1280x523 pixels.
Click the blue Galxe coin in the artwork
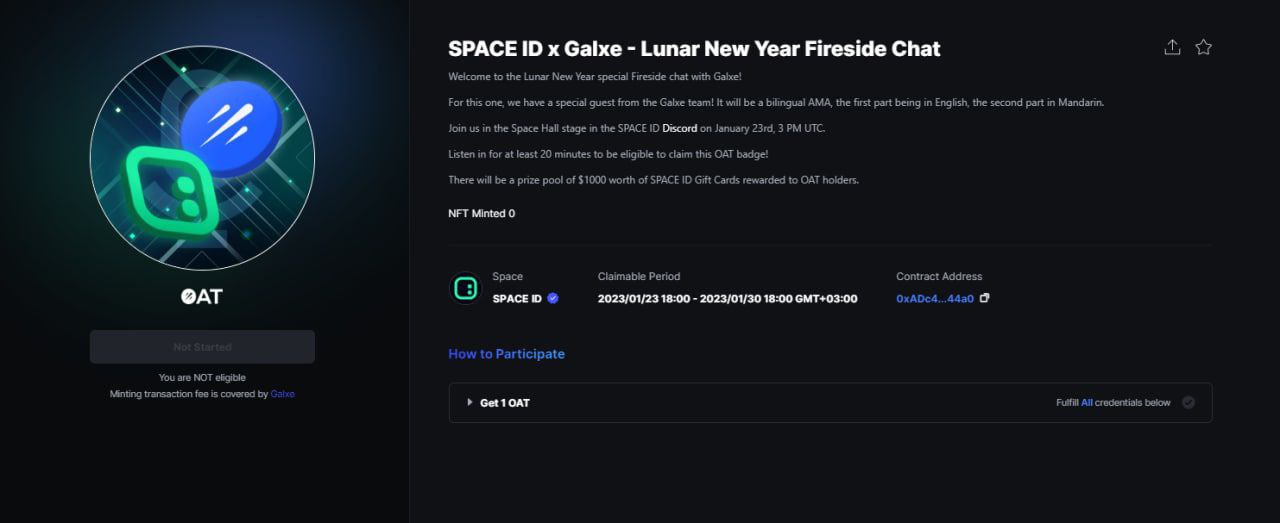point(232,129)
